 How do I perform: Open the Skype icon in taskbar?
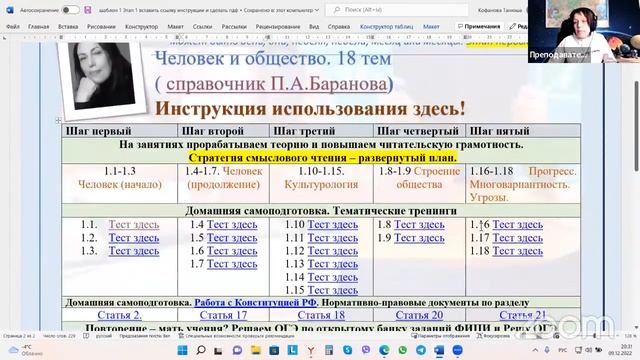click(x=347, y=350)
